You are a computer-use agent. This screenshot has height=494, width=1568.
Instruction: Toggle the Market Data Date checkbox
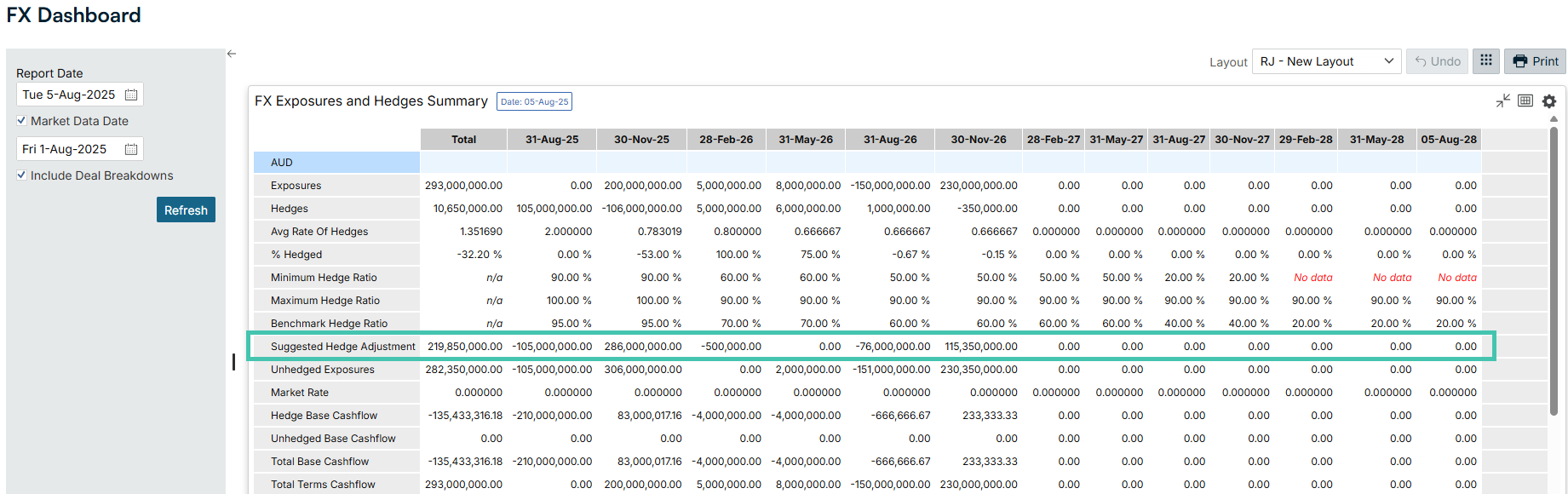coord(21,121)
